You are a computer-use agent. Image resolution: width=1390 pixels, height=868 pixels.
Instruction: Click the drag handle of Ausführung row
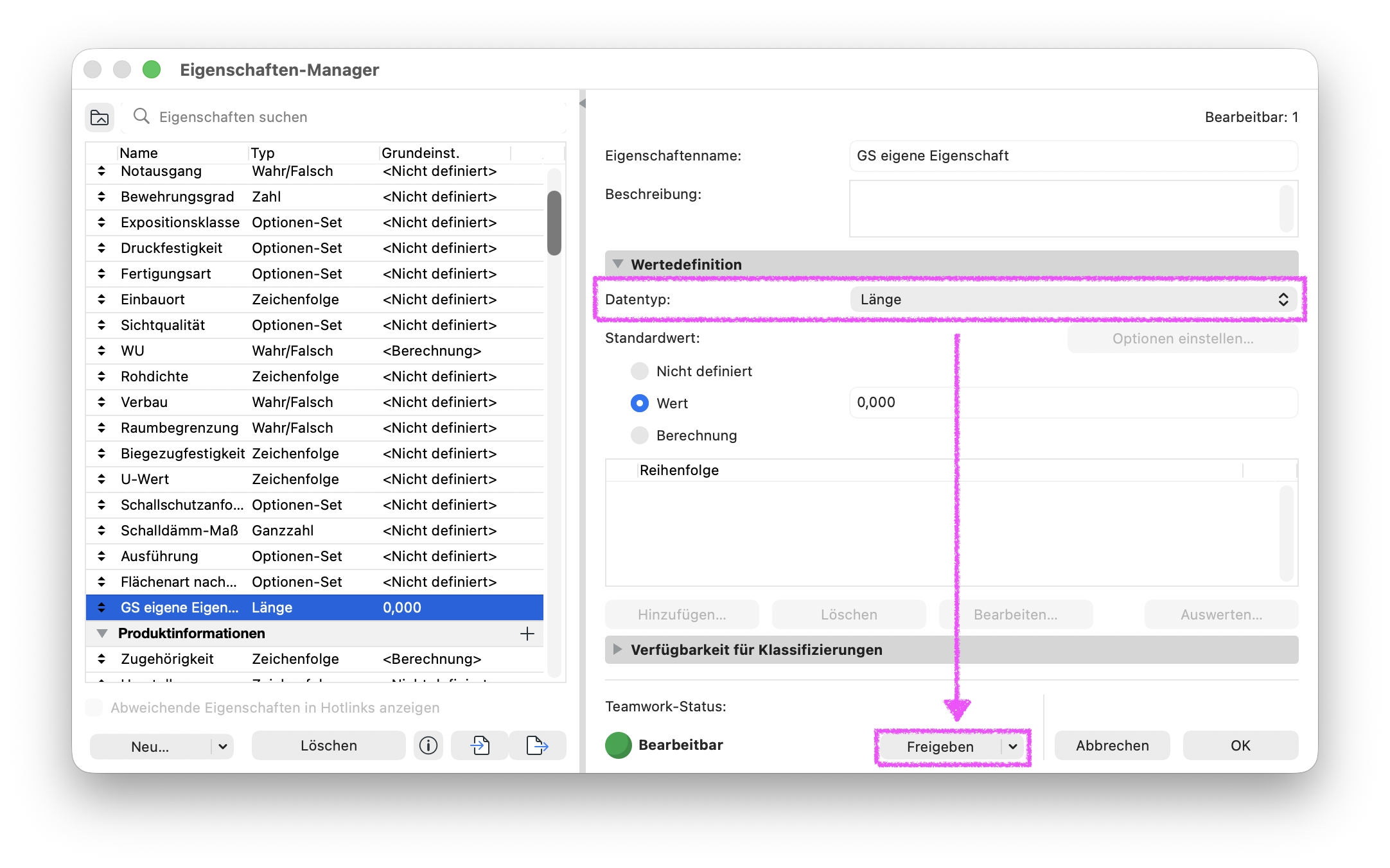tap(101, 557)
